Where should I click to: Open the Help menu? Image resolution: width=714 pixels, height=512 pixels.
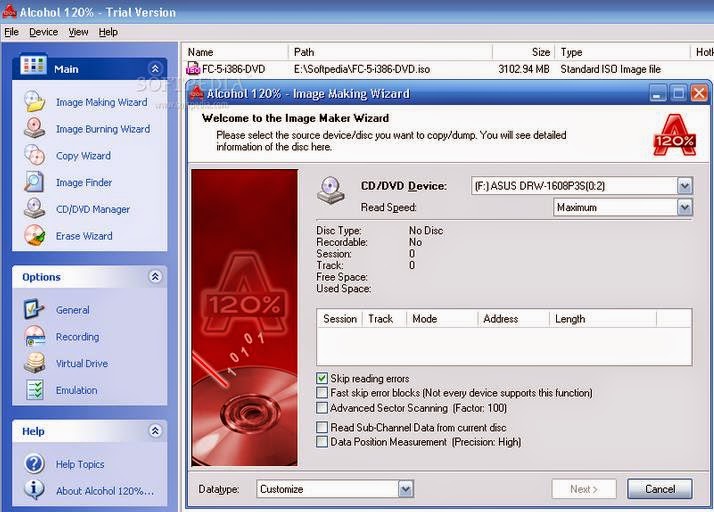[x=108, y=32]
